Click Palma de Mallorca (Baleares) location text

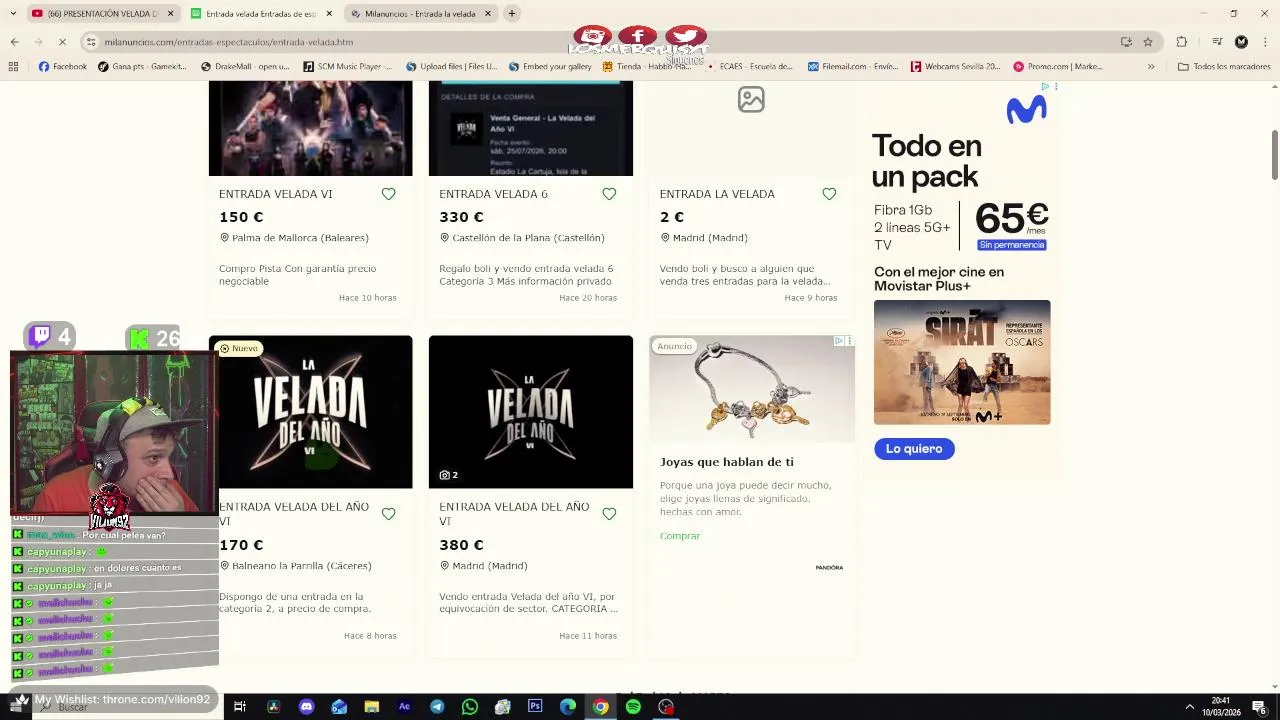pyautogui.click(x=300, y=238)
